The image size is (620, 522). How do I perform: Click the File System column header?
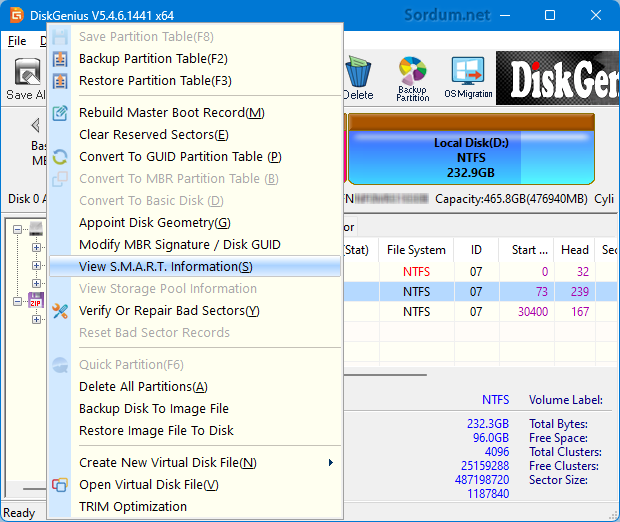416,250
